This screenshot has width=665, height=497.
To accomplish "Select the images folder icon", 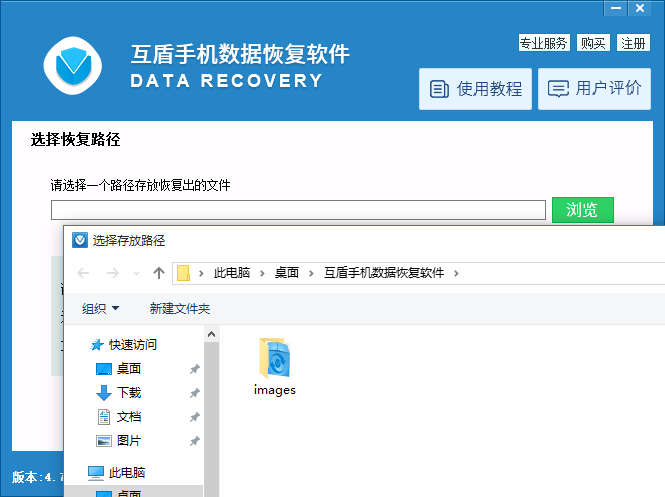I will click(x=274, y=358).
